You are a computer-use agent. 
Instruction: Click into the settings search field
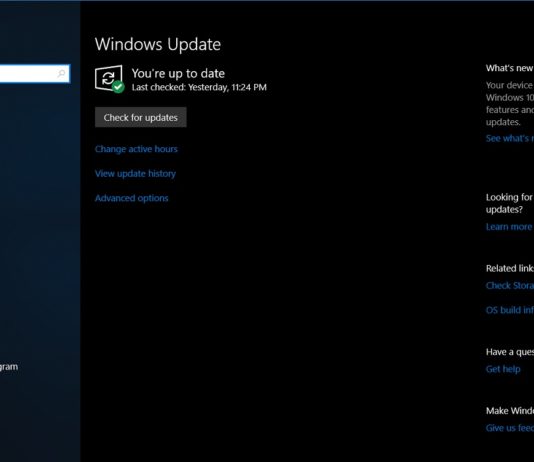coord(34,74)
